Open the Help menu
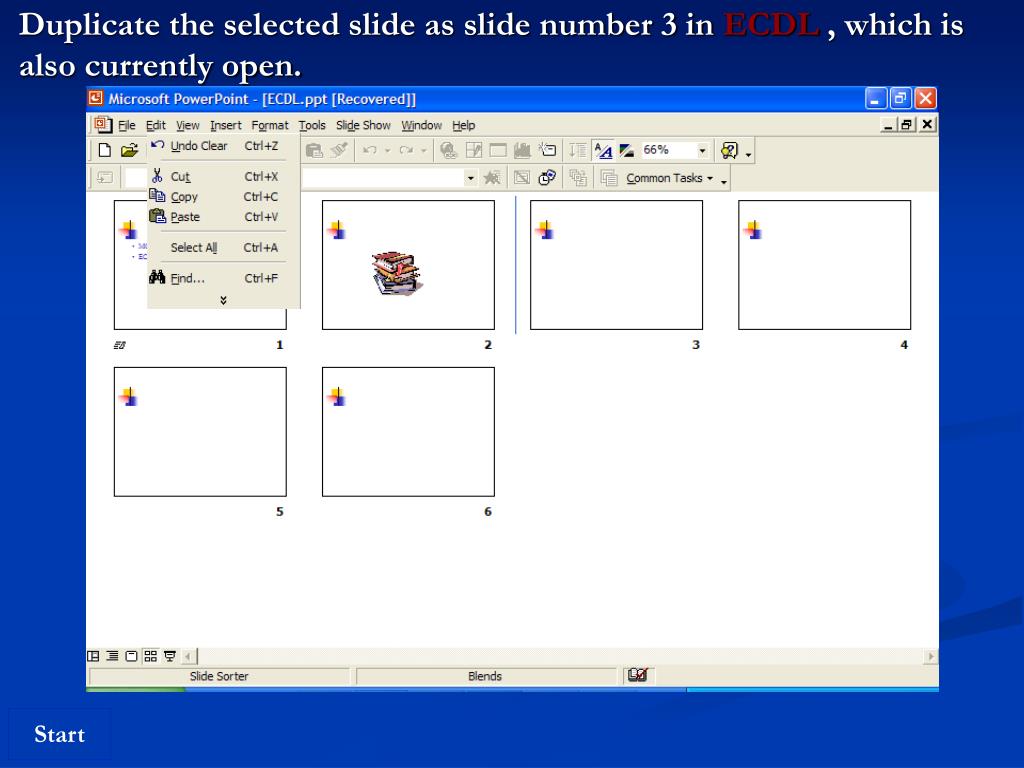This screenshot has width=1024, height=768. point(464,125)
